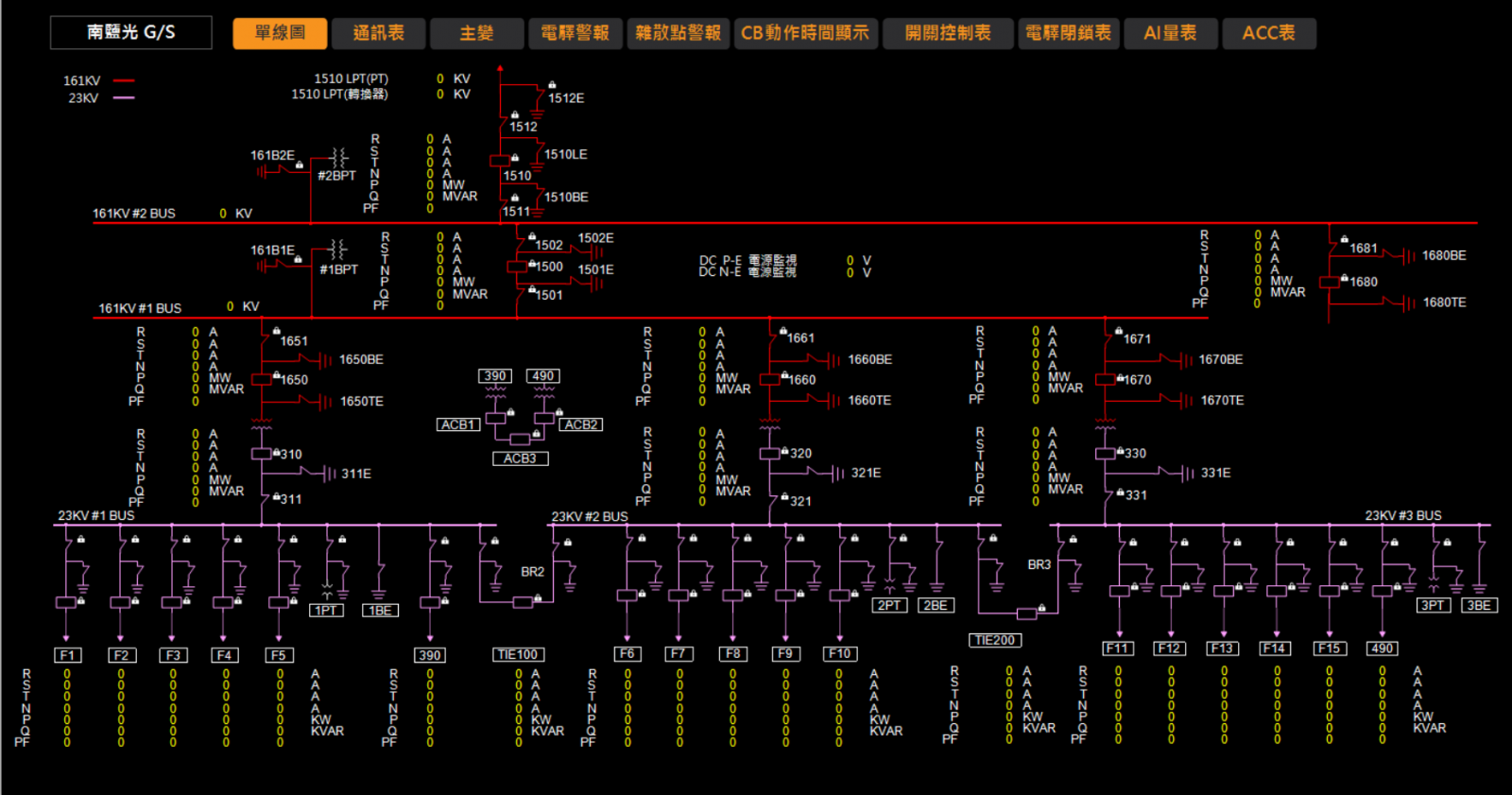The image size is (1512, 795).
Task: Click the DC P-E 電源監視 label
Action: pyautogui.click(x=747, y=260)
